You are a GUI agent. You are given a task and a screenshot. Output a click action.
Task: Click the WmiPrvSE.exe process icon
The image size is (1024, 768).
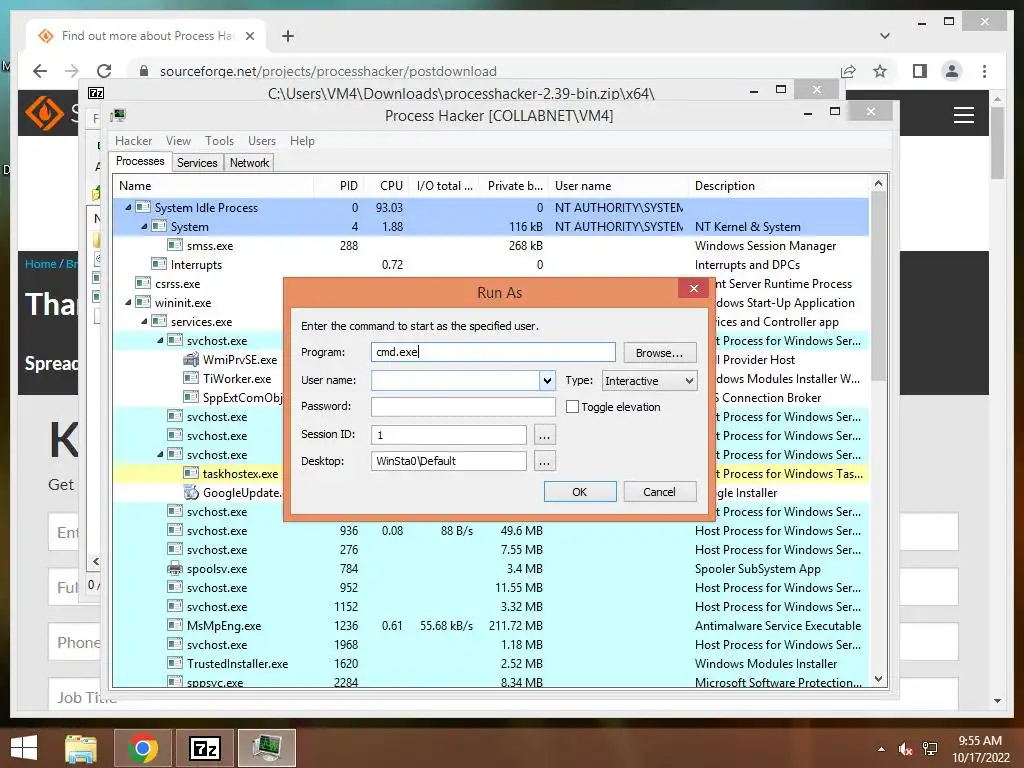point(191,359)
